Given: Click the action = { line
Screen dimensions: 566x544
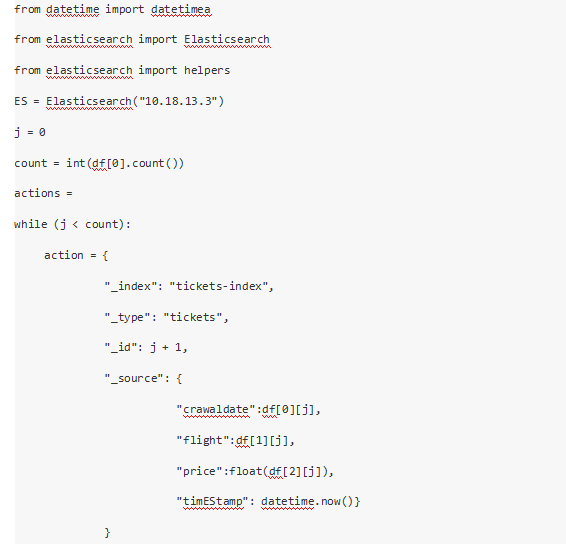Looking at the screenshot, I should (76, 256).
